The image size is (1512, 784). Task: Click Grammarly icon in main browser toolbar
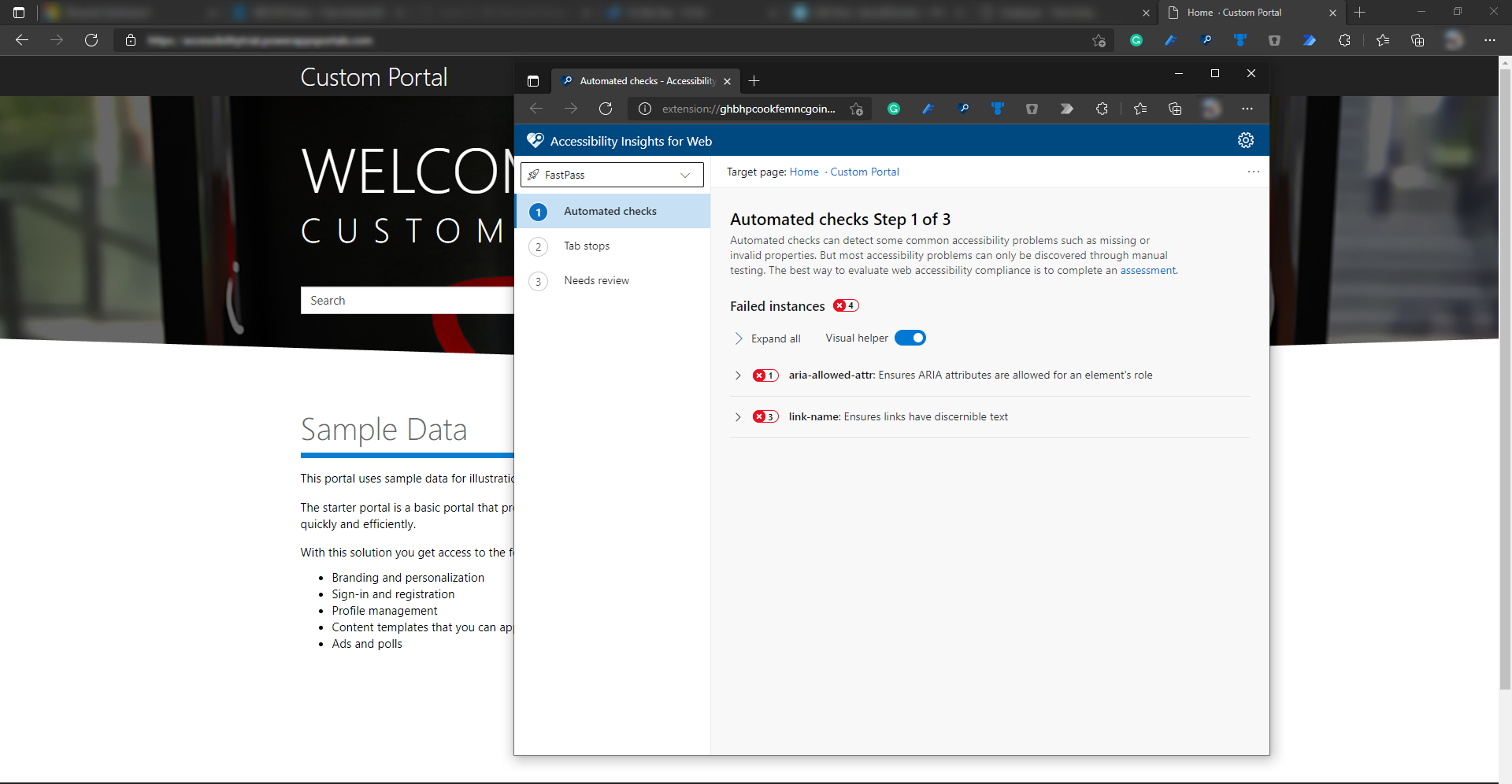tap(1136, 40)
